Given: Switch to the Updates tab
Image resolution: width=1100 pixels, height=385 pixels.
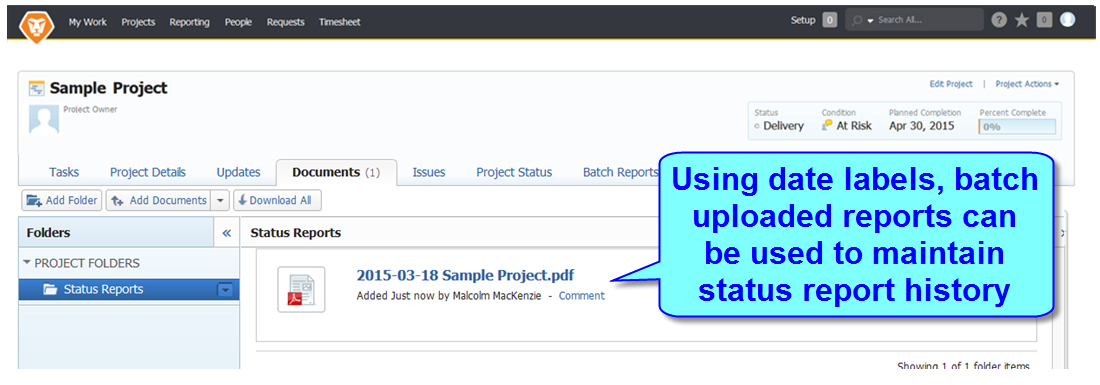Looking at the screenshot, I should (239, 173).
